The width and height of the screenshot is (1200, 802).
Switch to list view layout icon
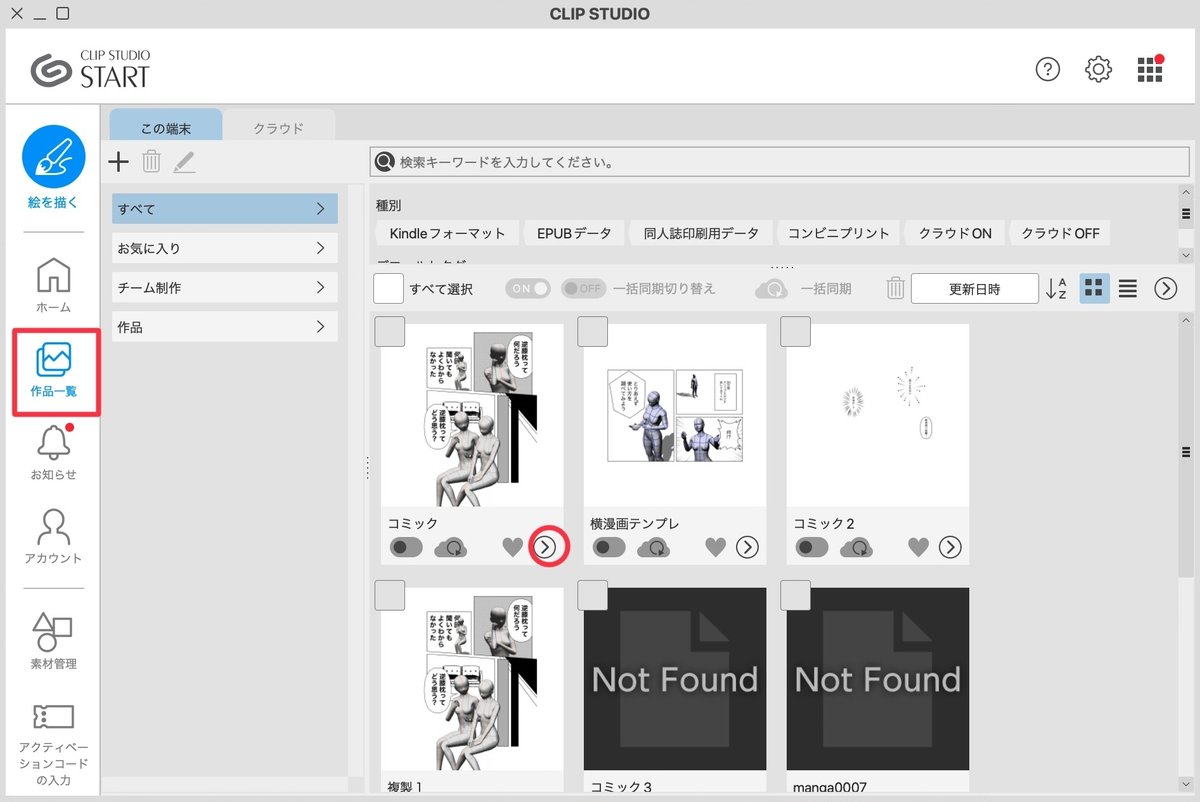[1127, 288]
